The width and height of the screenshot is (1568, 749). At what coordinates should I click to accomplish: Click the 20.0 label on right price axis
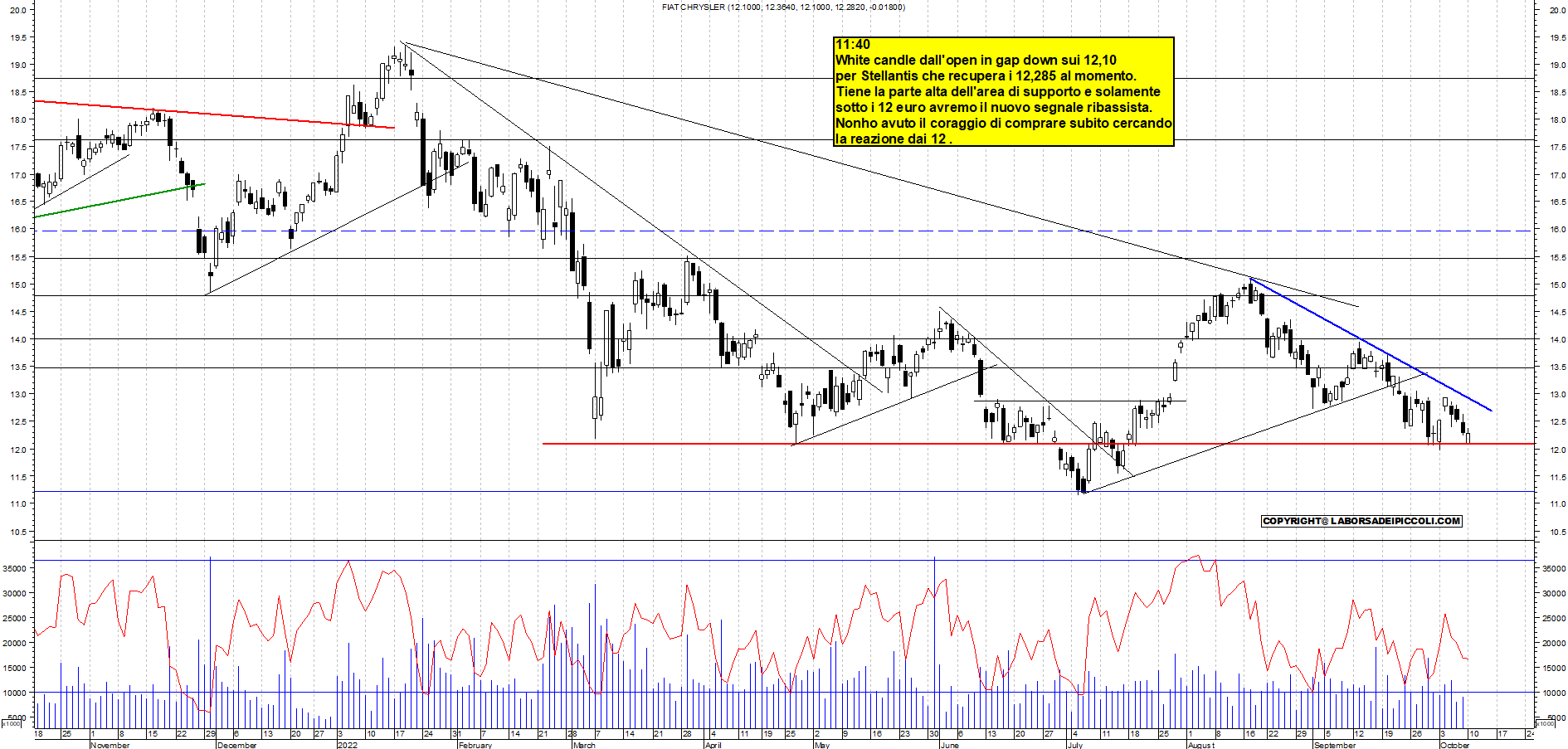point(1557,10)
